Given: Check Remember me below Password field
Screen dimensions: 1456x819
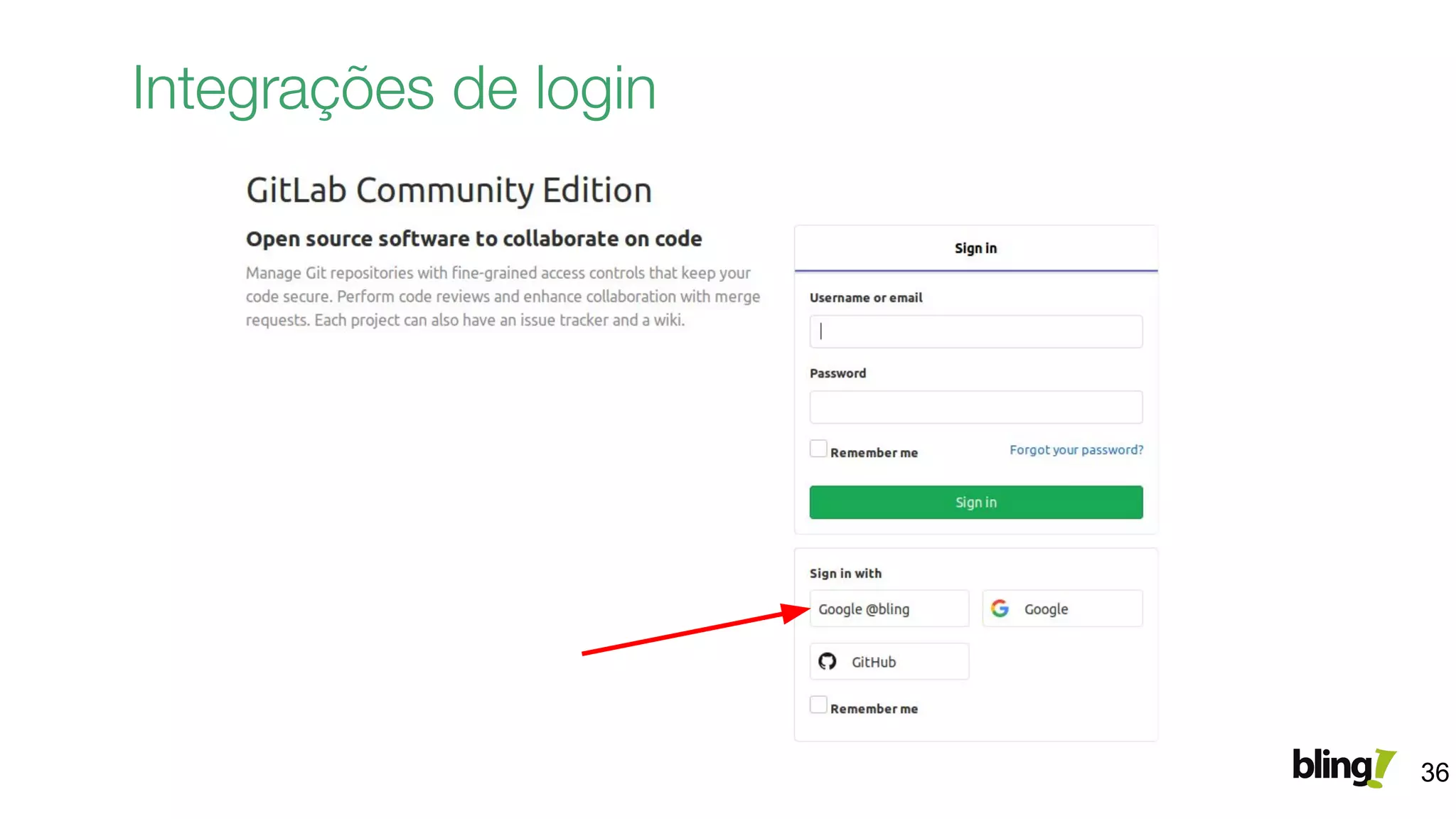Looking at the screenshot, I should pos(818,449).
